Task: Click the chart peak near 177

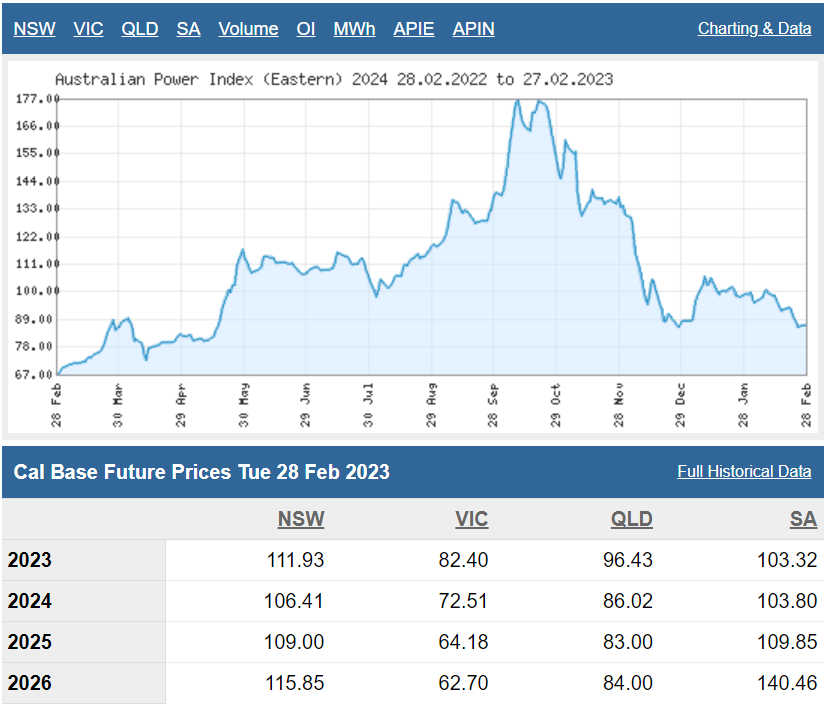Action: pyautogui.click(x=518, y=101)
